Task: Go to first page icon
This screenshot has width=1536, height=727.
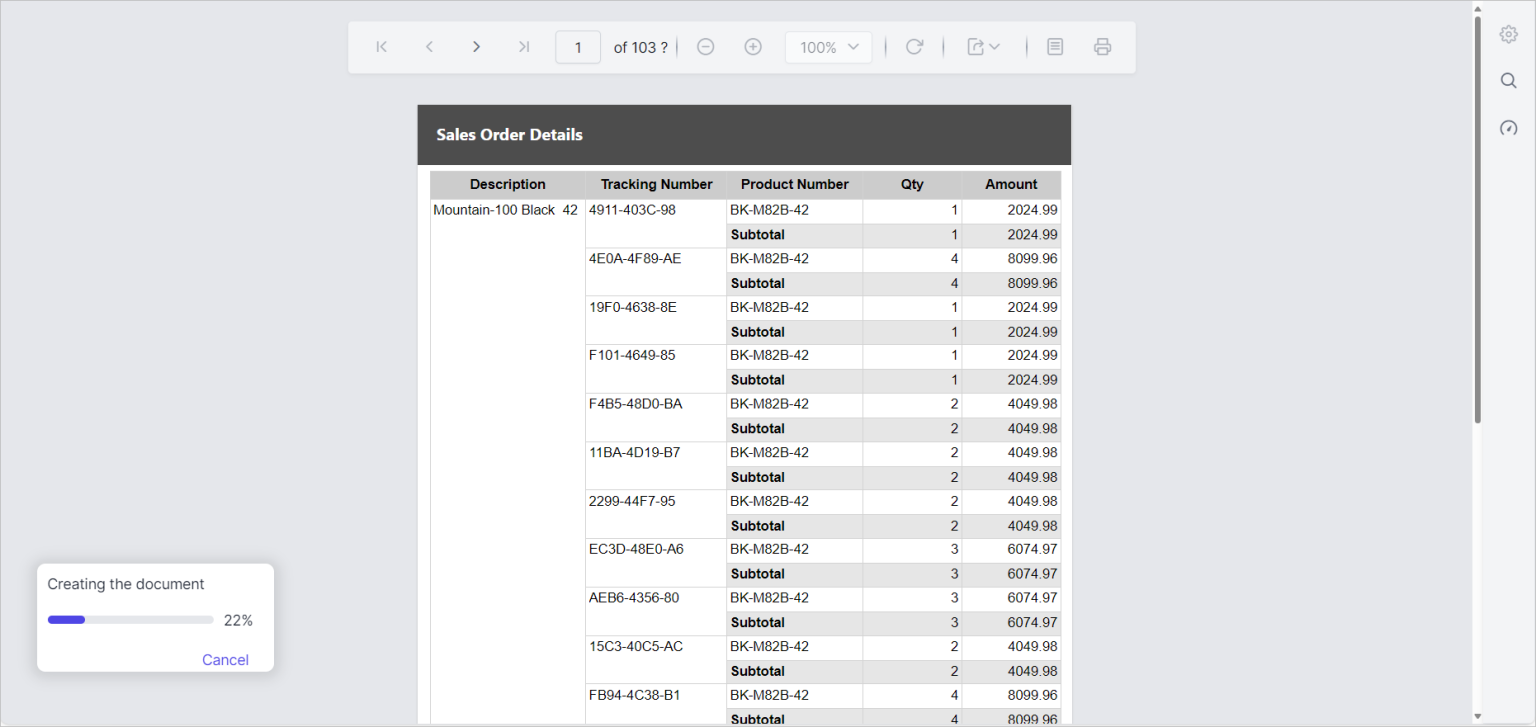Action: [381, 47]
